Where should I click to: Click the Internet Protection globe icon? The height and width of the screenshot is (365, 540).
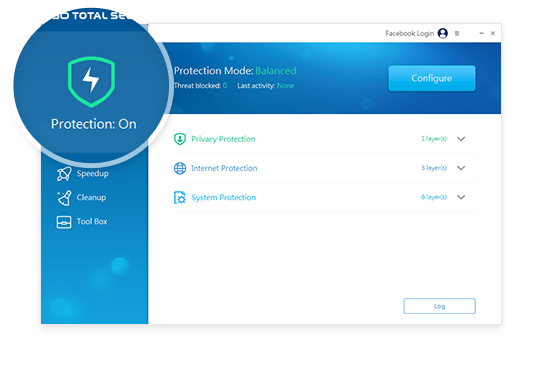(x=180, y=168)
